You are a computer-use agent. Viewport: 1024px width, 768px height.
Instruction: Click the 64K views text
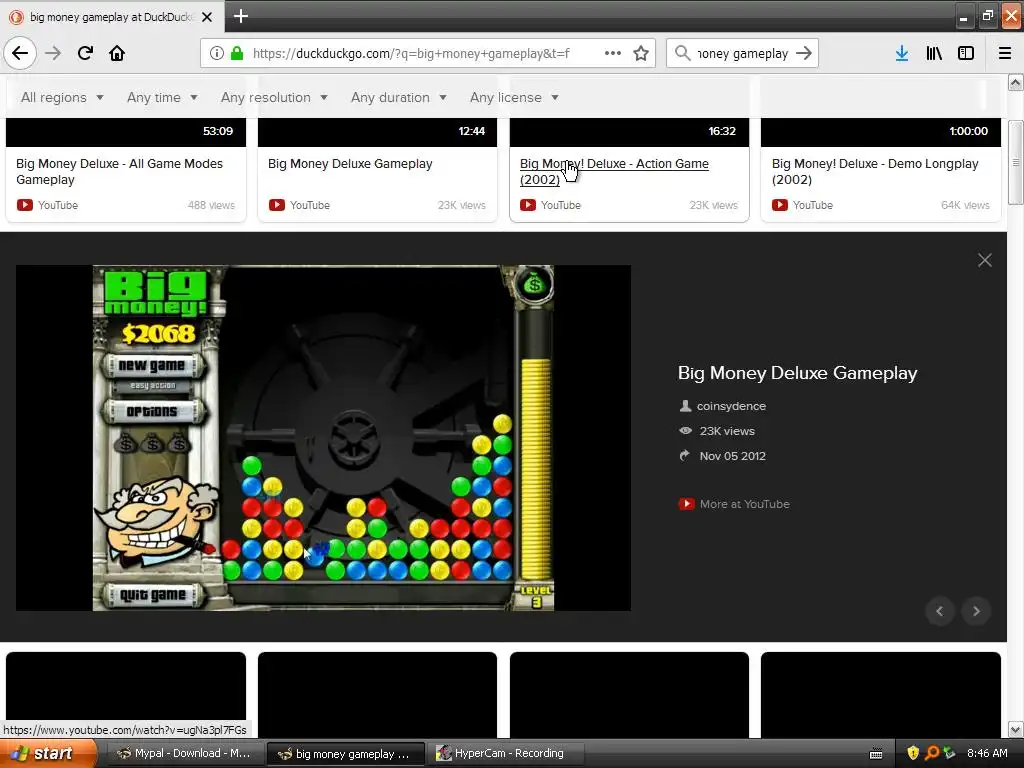coord(965,205)
